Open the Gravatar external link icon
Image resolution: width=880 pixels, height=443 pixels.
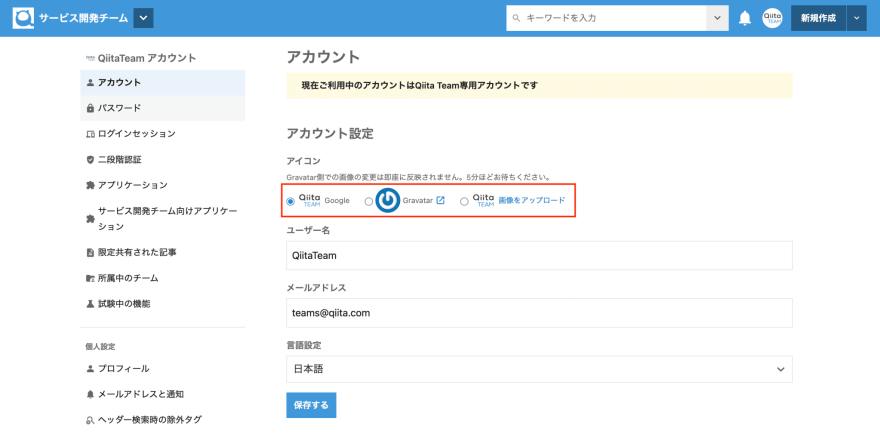(441, 200)
